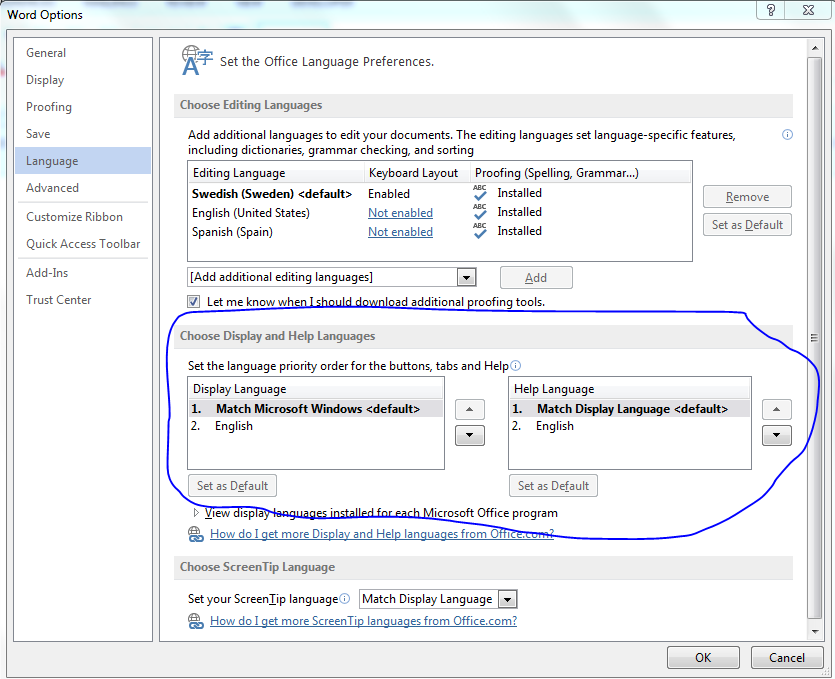Click the English proofing installed checkmark icon
The image size is (835, 679).
[480, 211]
